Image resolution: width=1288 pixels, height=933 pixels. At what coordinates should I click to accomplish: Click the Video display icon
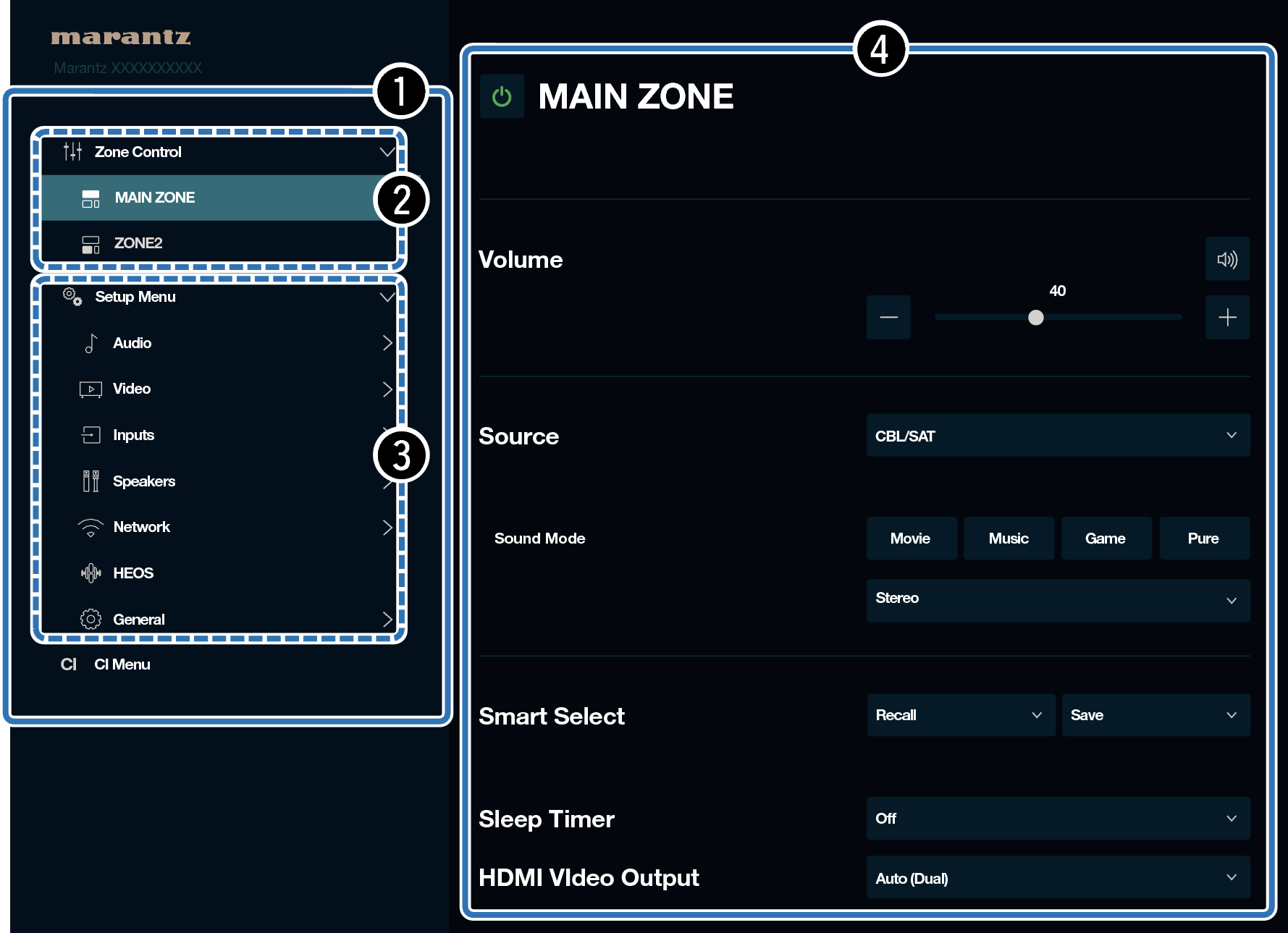[91, 389]
